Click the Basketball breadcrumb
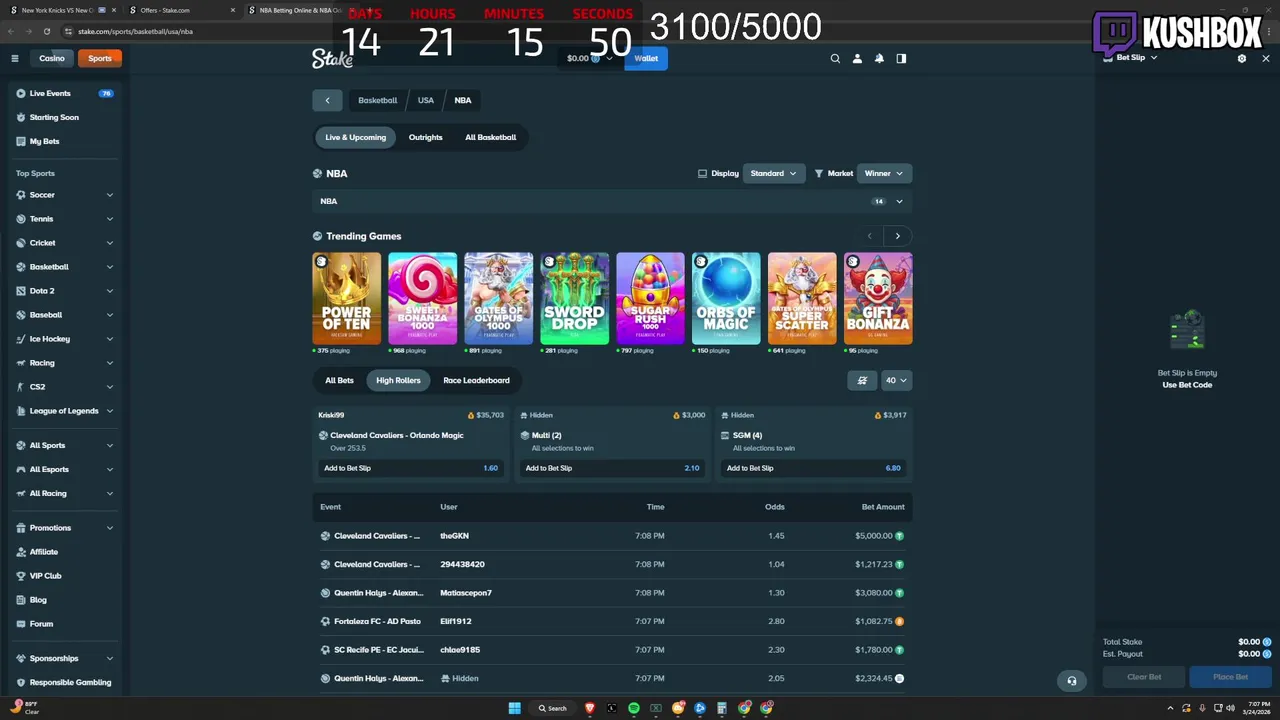Viewport: 1280px width, 720px height. pyautogui.click(x=378, y=100)
